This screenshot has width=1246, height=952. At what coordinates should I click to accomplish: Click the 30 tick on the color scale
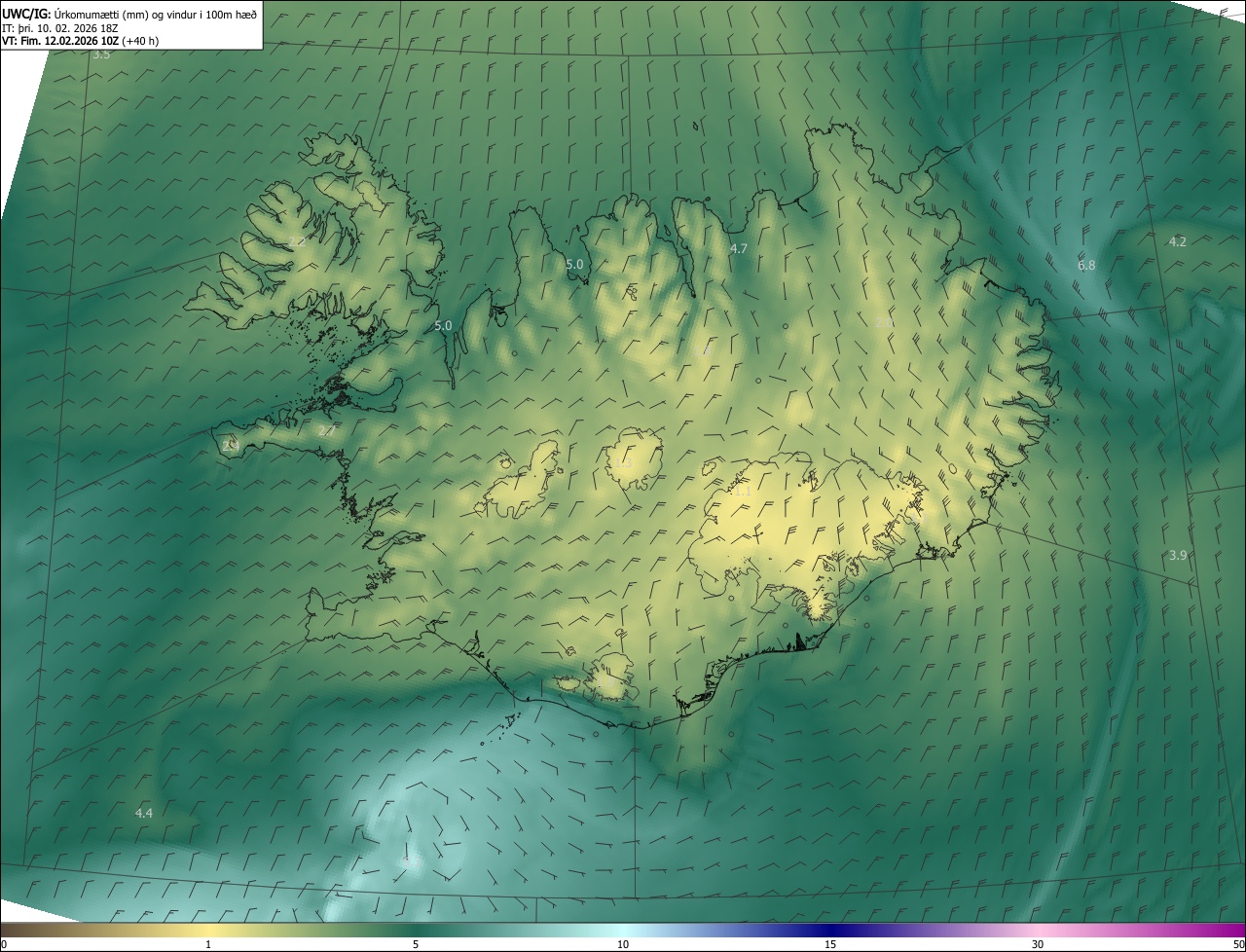point(1038,944)
